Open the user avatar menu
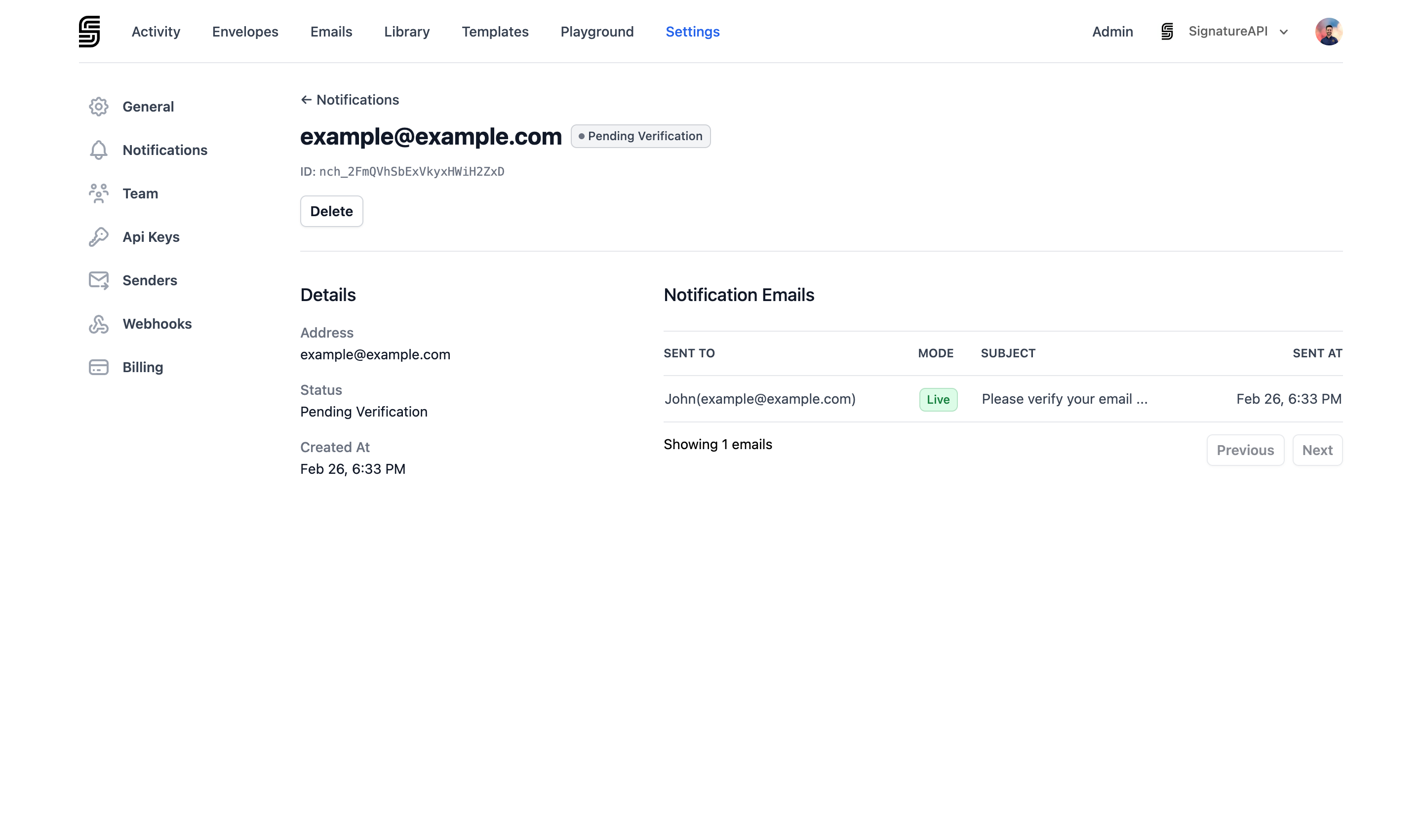 (x=1328, y=32)
